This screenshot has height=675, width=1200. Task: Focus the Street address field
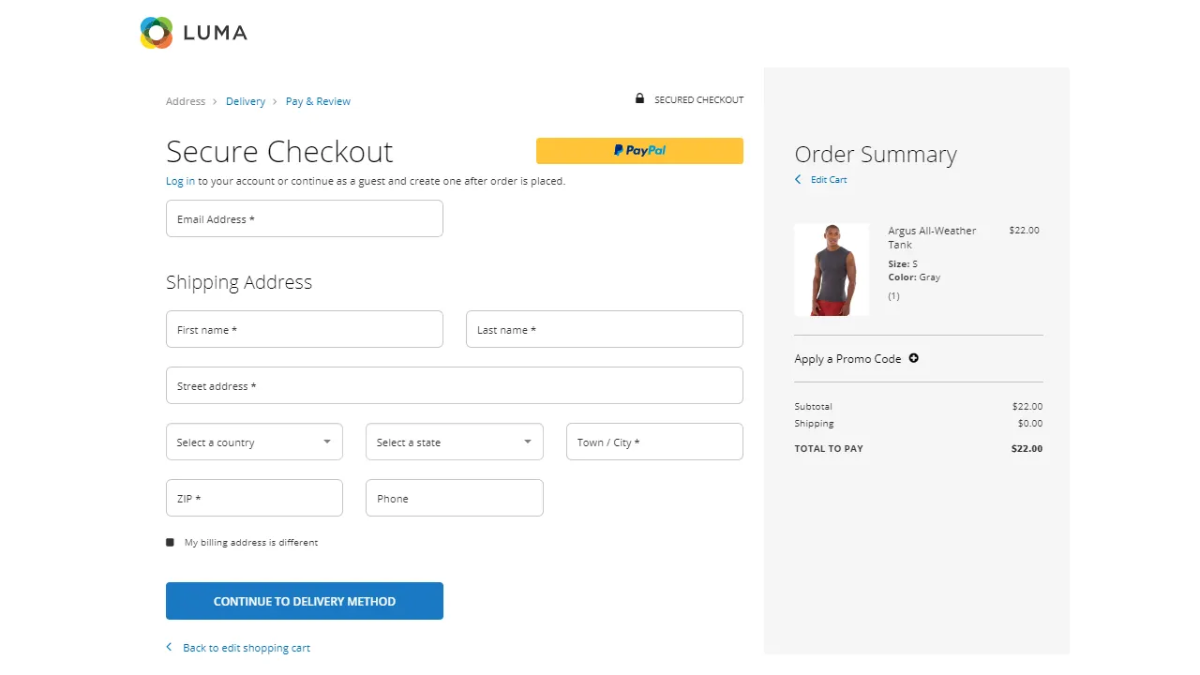point(454,385)
